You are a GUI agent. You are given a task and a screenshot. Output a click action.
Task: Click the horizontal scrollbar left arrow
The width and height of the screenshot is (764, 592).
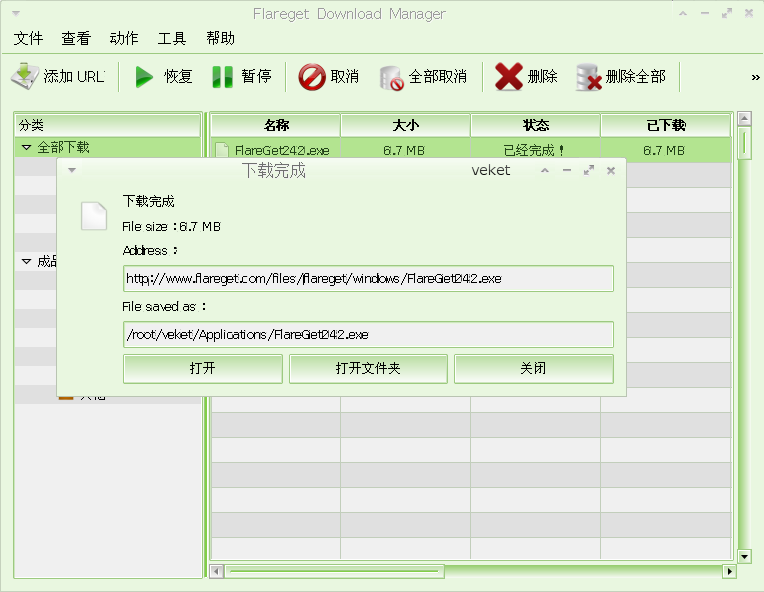(x=217, y=571)
